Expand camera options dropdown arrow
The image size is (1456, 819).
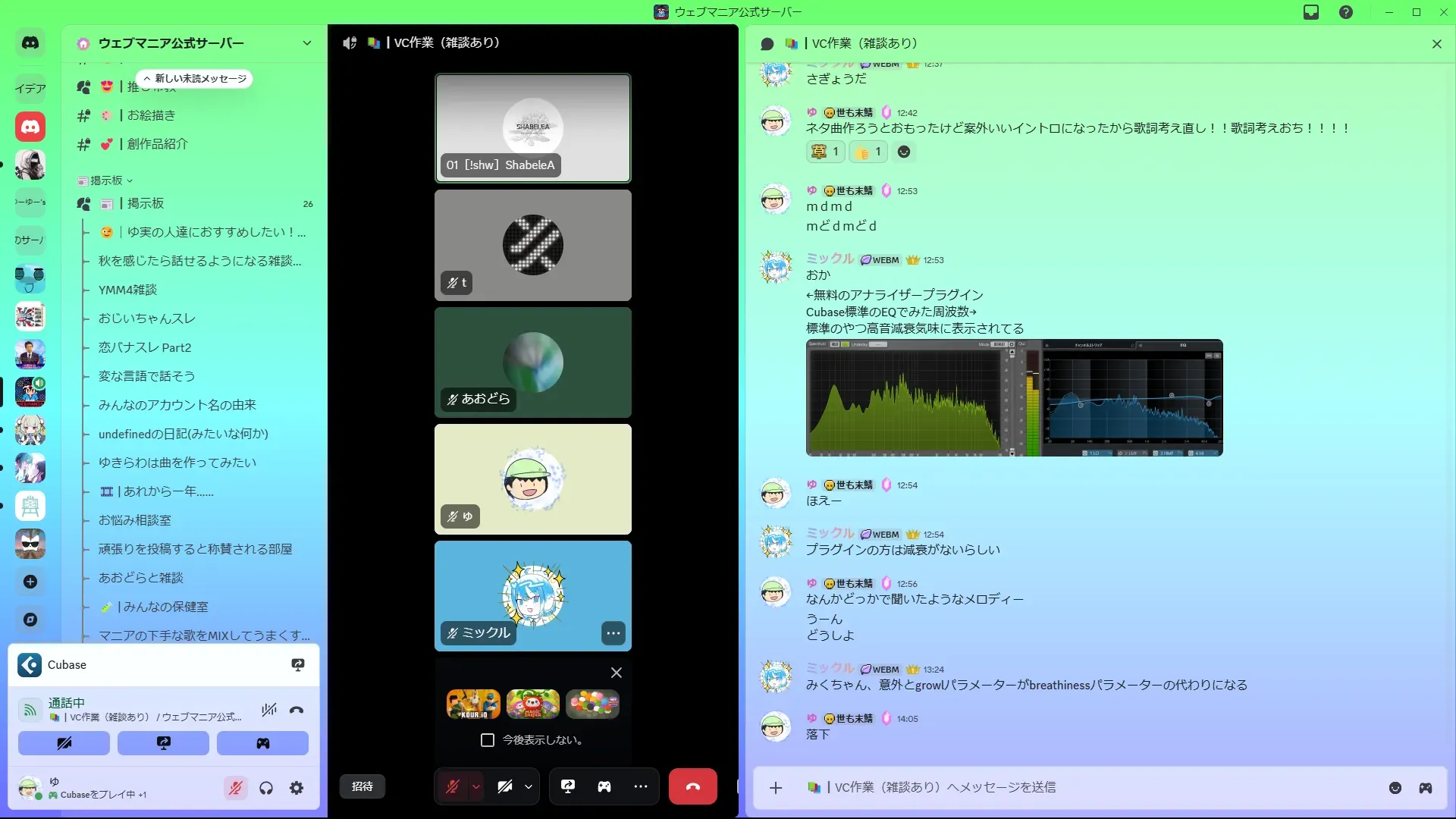coord(529,786)
